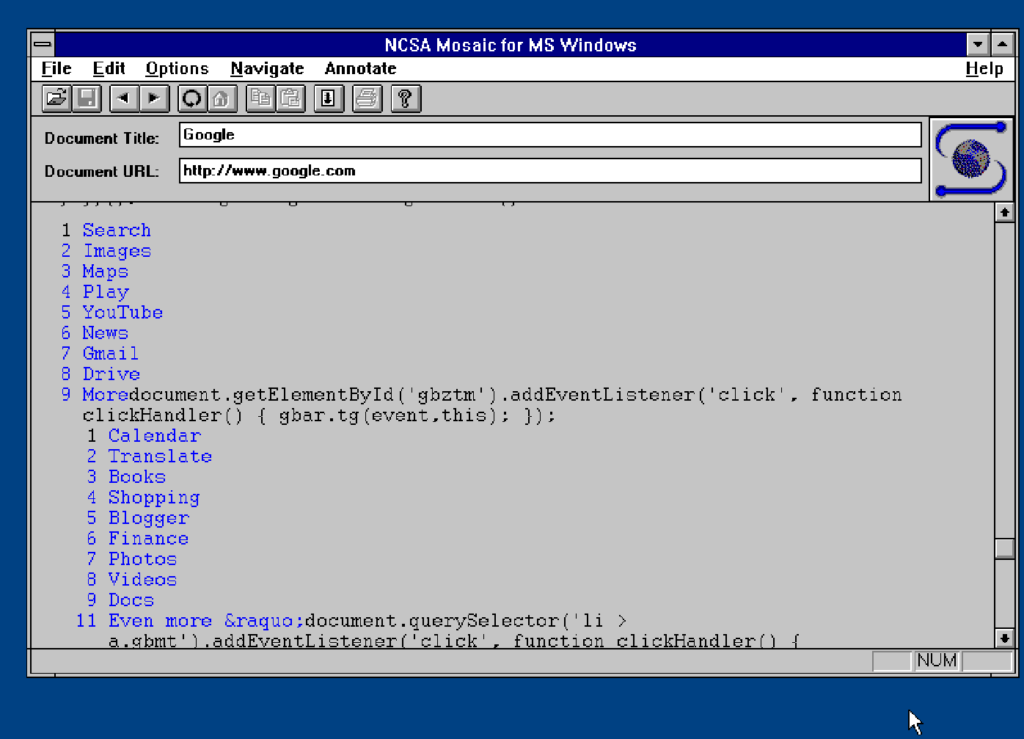Click the download arrow toolbar icon
Image resolution: width=1024 pixels, height=739 pixels.
pos(328,98)
